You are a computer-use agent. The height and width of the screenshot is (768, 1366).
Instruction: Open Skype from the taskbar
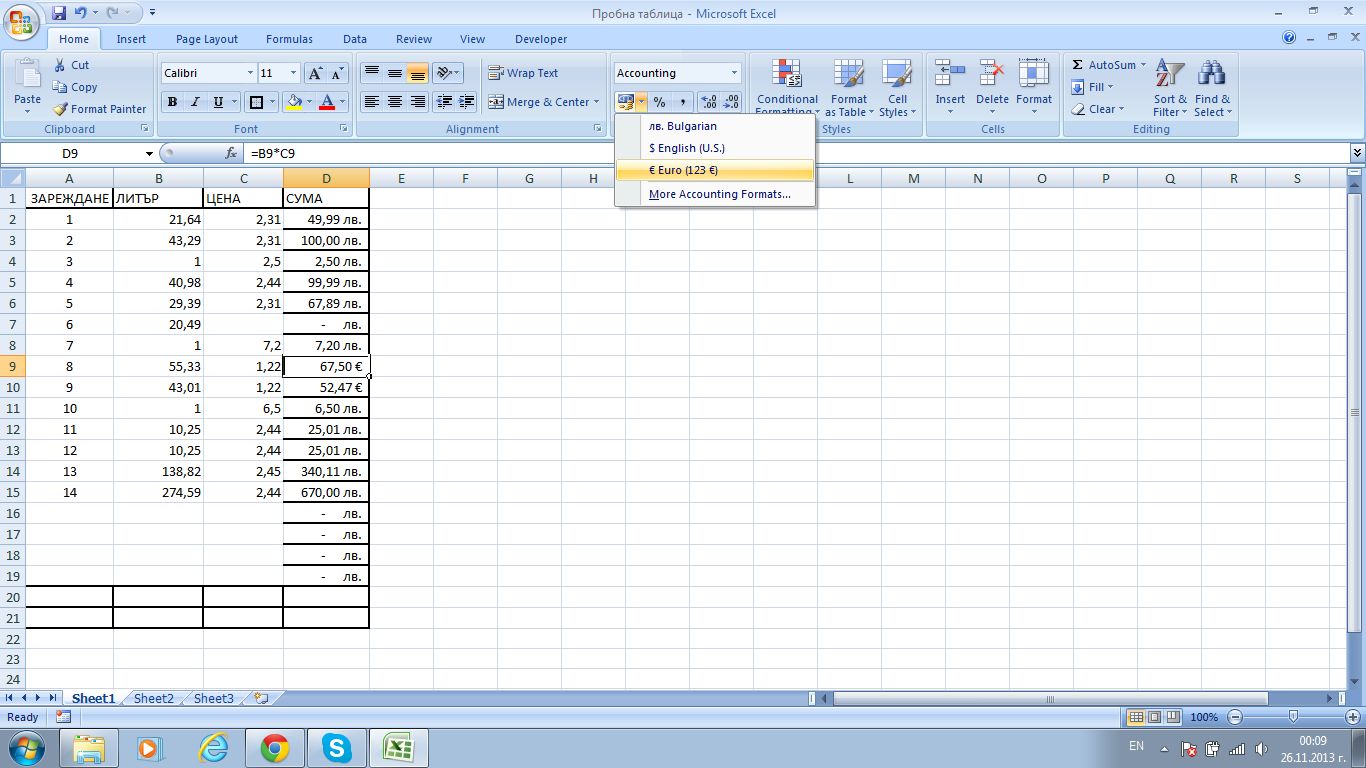(337, 747)
